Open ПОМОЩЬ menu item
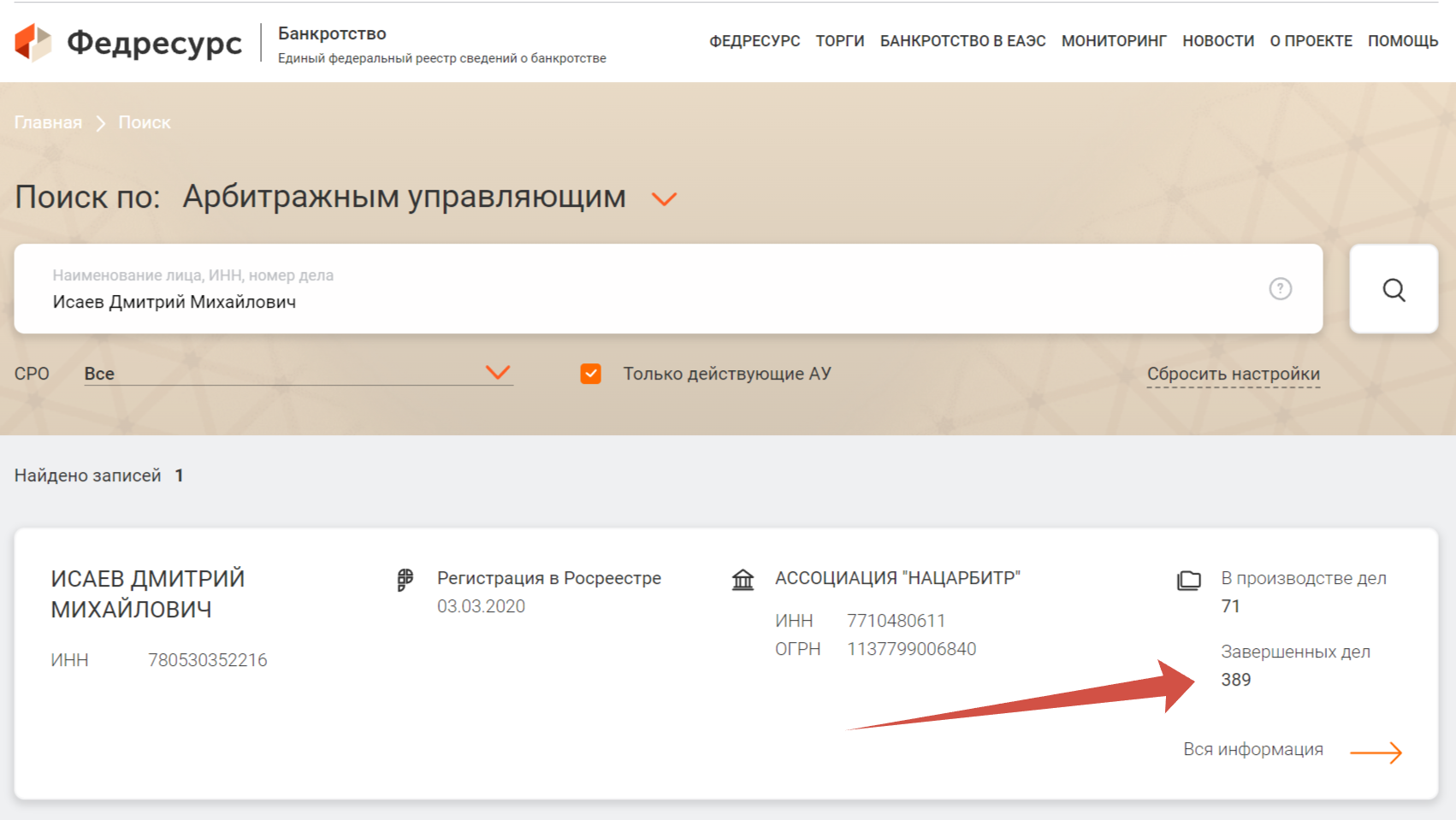This screenshot has height=820, width=1456. point(1403,41)
